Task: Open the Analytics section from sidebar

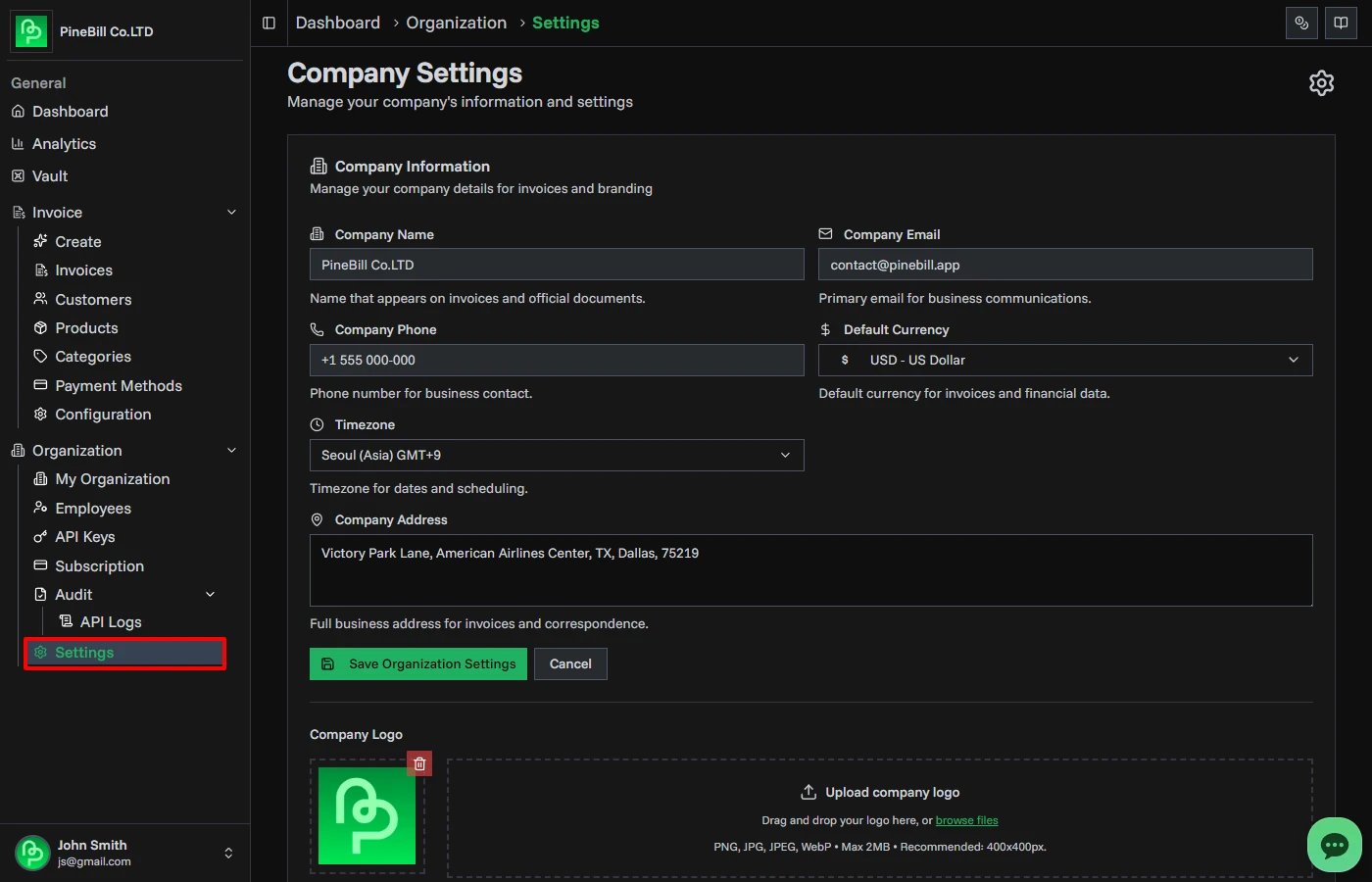Action: [65, 143]
